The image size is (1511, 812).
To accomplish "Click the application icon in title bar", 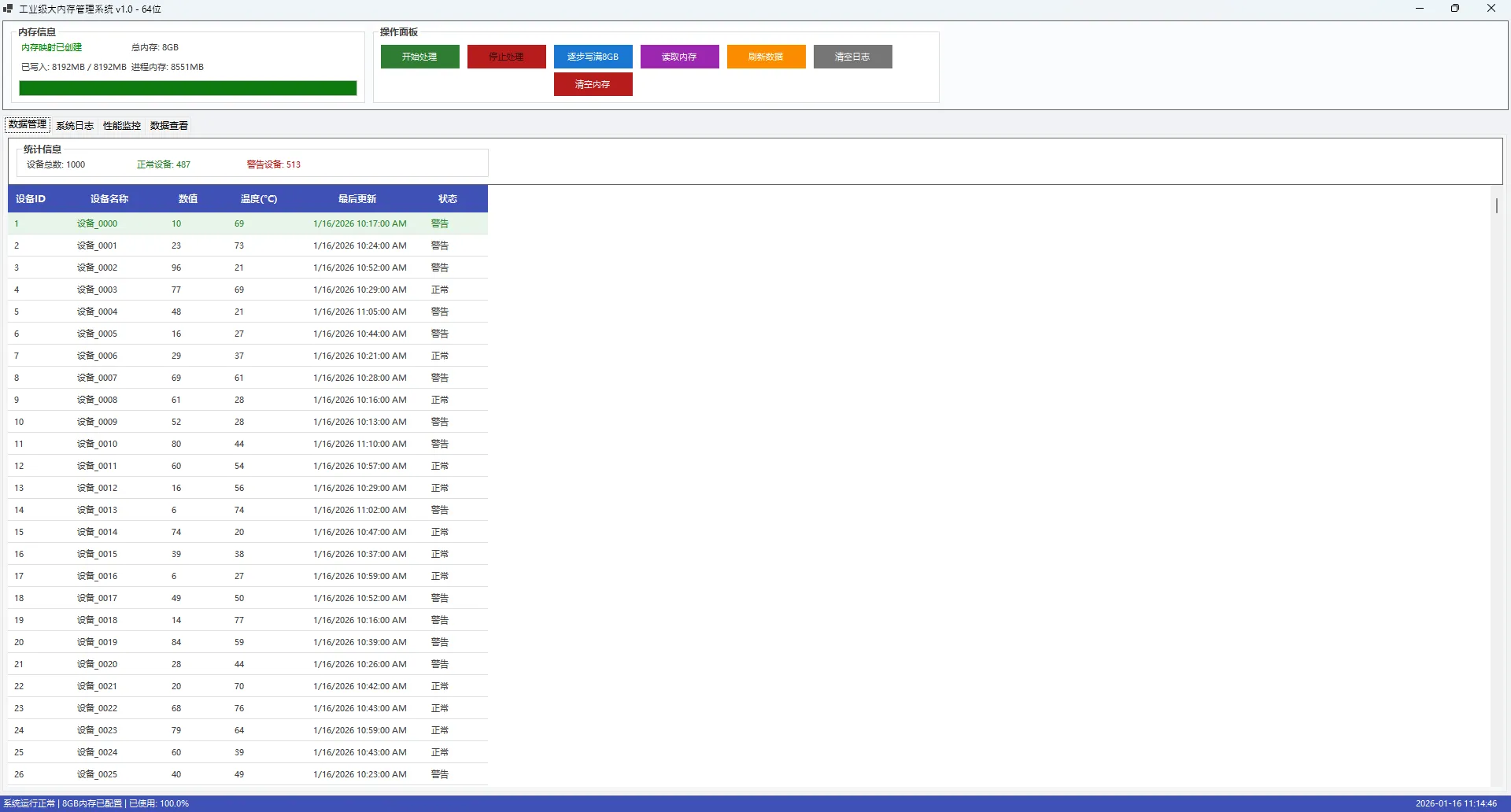I will pyautogui.click(x=8, y=9).
